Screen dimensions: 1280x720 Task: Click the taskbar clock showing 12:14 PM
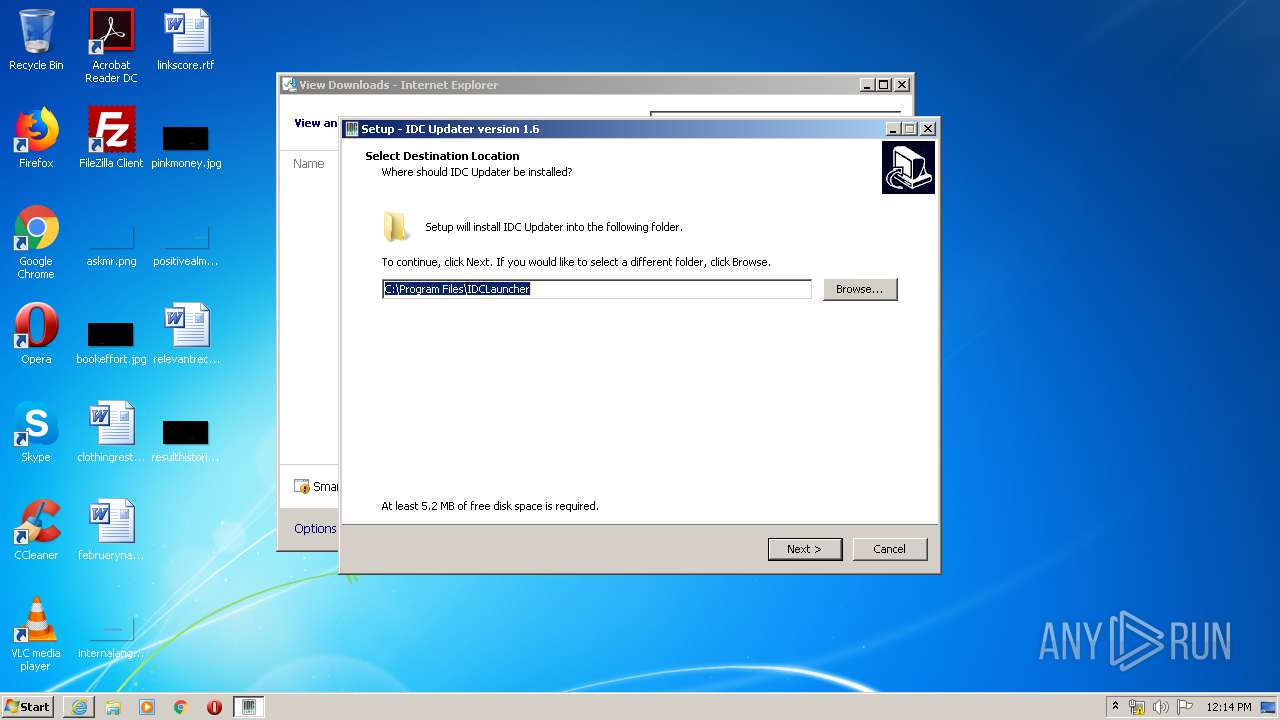[x=1229, y=707]
